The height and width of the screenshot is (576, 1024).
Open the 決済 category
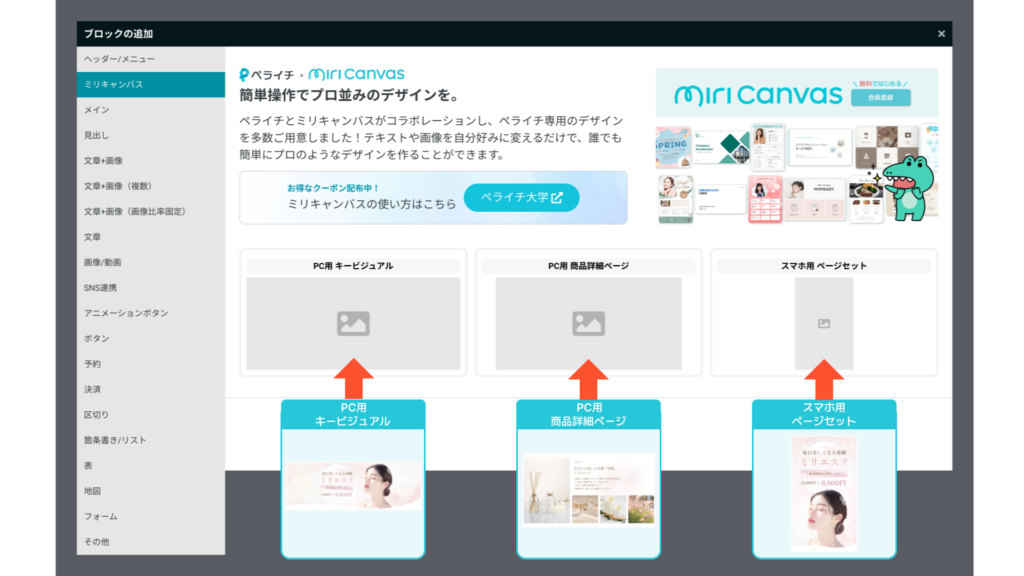tap(151, 390)
